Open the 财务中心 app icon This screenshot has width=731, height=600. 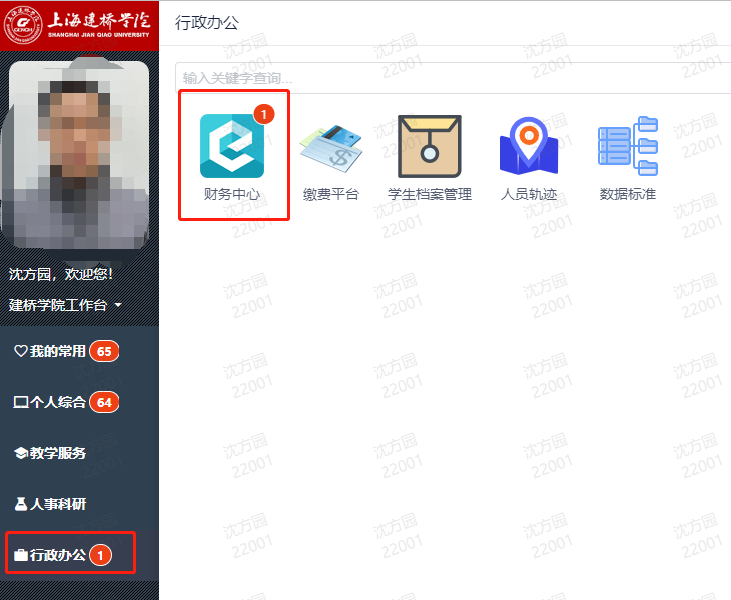232,146
